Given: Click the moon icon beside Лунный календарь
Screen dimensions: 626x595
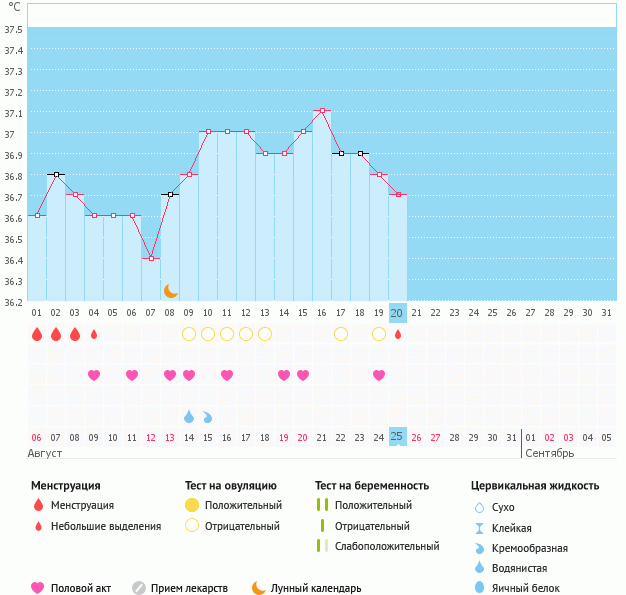Looking at the screenshot, I should point(259,588).
